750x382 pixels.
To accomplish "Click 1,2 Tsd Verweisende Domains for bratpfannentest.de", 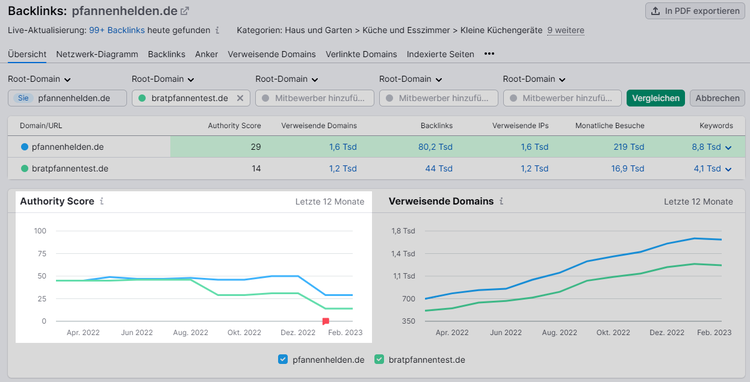I will tap(343, 168).
